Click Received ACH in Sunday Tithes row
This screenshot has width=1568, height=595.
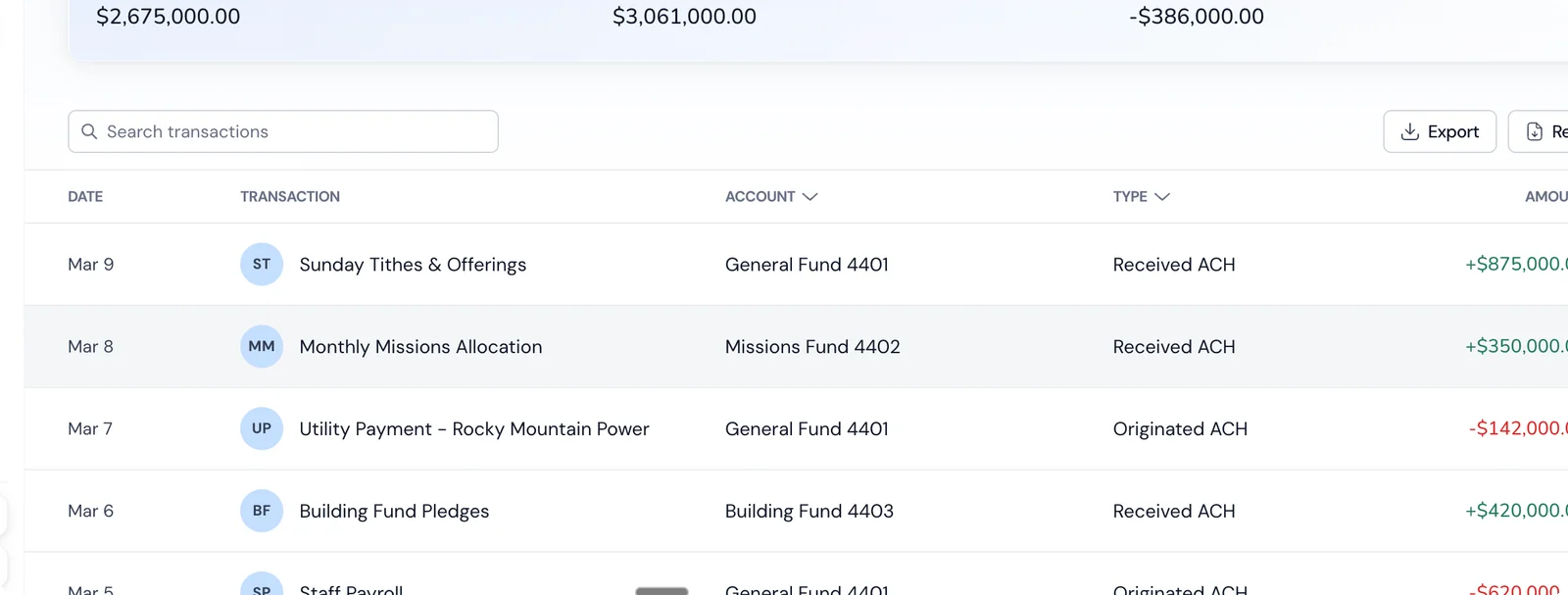(x=1174, y=265)
